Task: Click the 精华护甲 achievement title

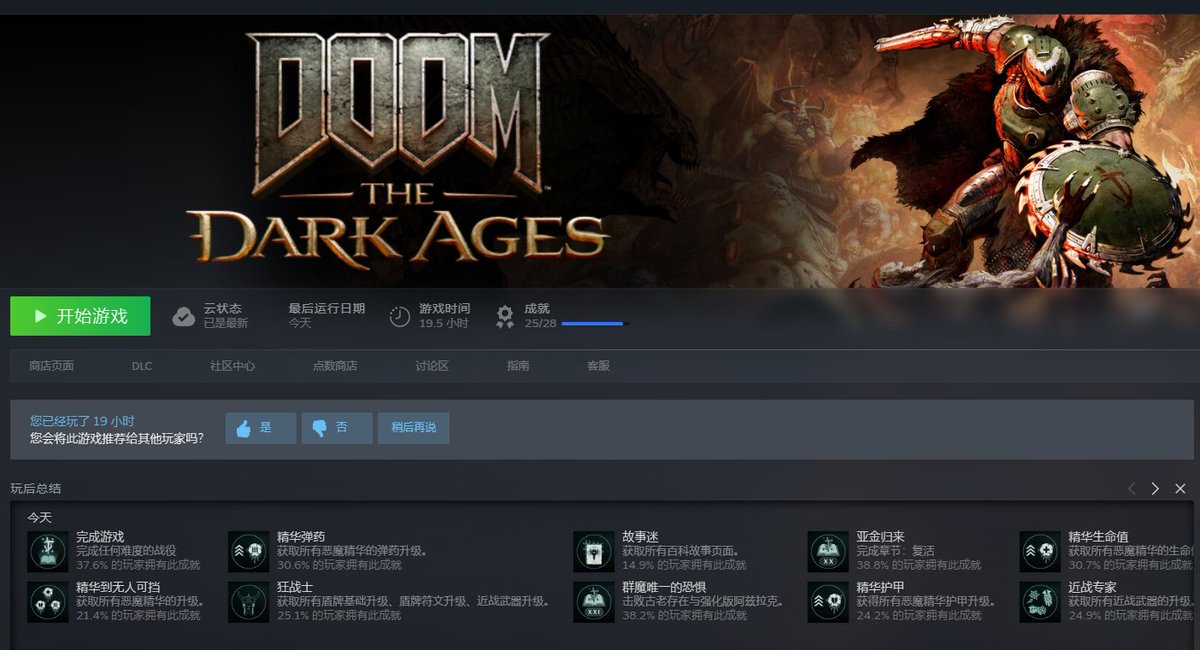Action: click(x=880, y=587)
